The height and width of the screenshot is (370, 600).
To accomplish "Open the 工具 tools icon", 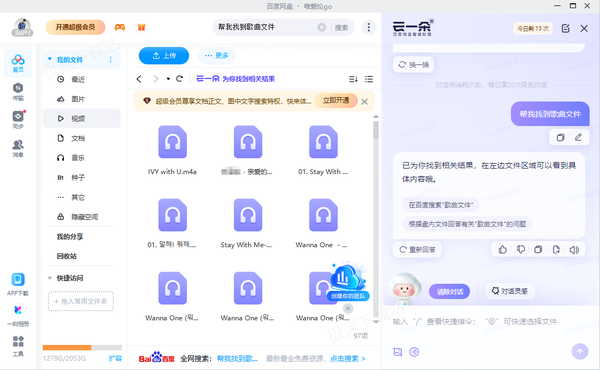I will 18,346.
